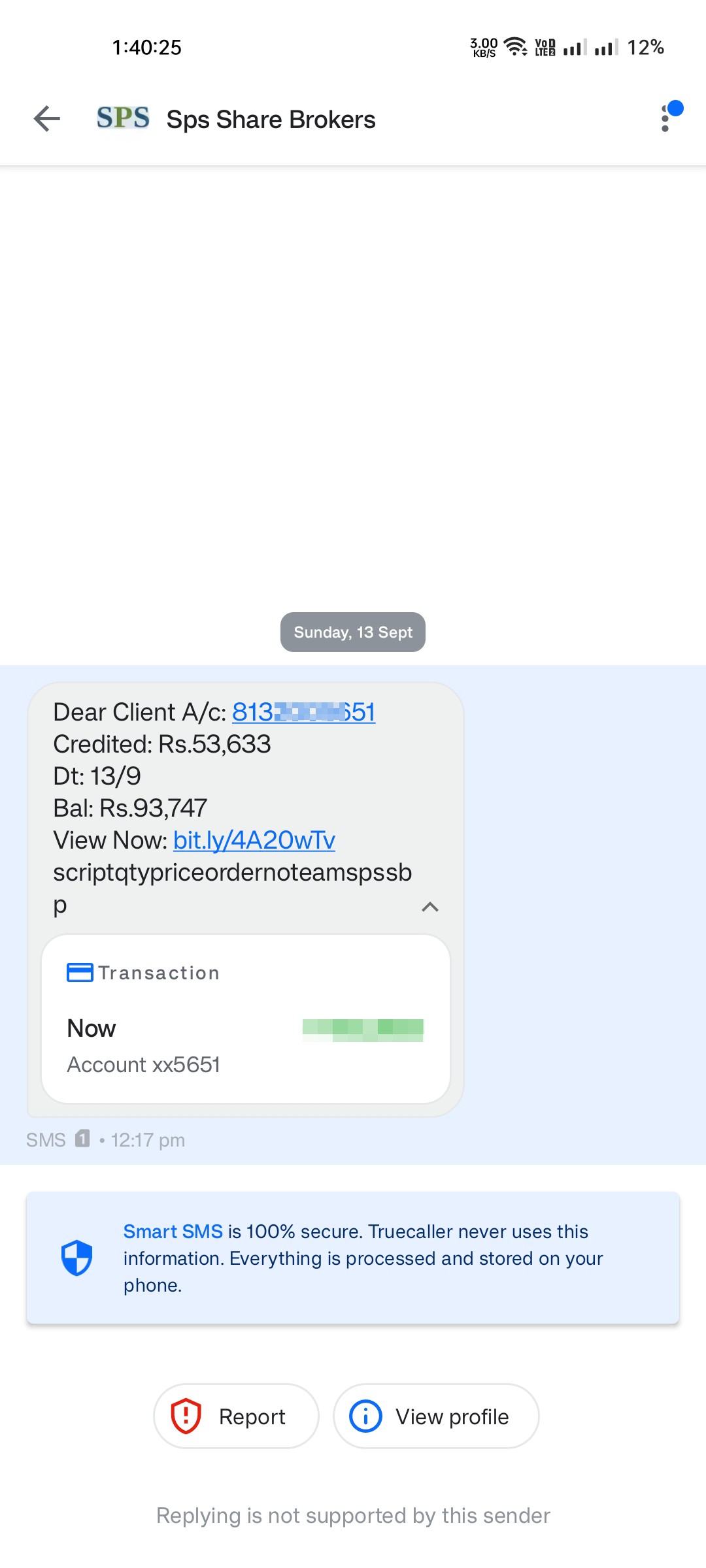706x1568 pixels.
Task: Tap the Sunday, 13 Sept date chip
Action: coord(353,632)
